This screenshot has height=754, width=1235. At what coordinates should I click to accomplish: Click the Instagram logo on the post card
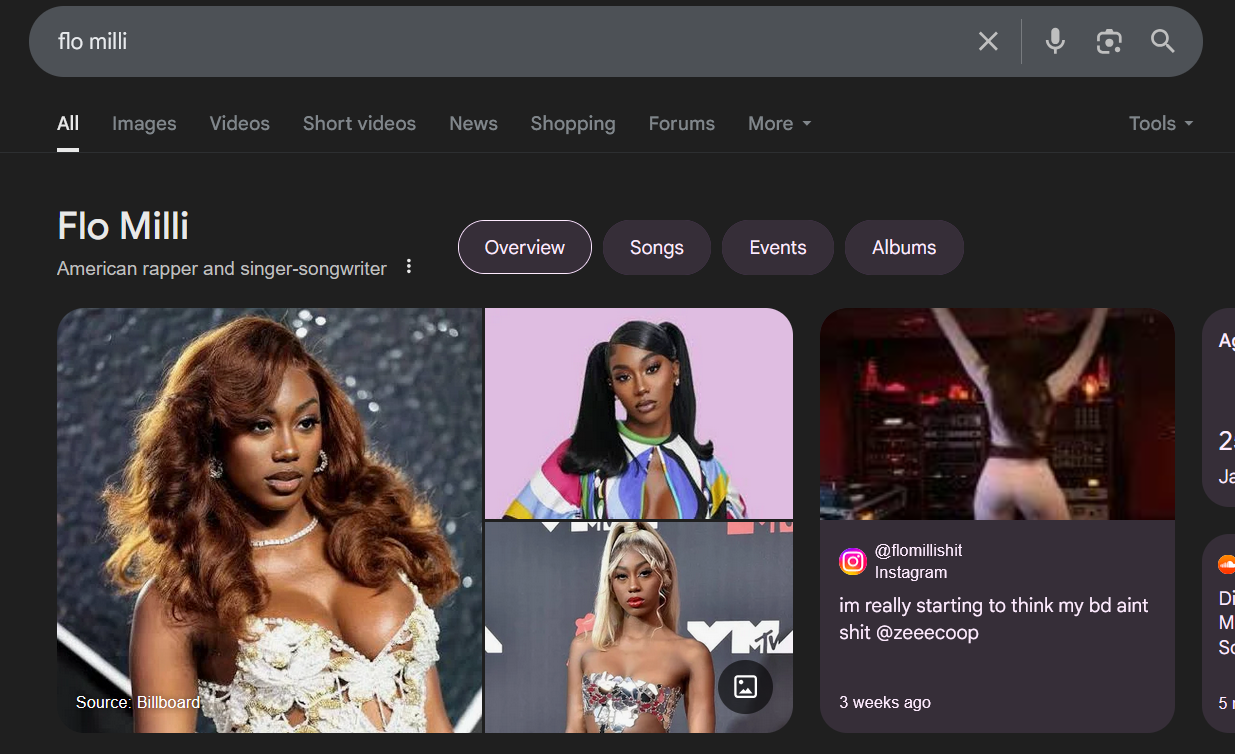[852, 562]
